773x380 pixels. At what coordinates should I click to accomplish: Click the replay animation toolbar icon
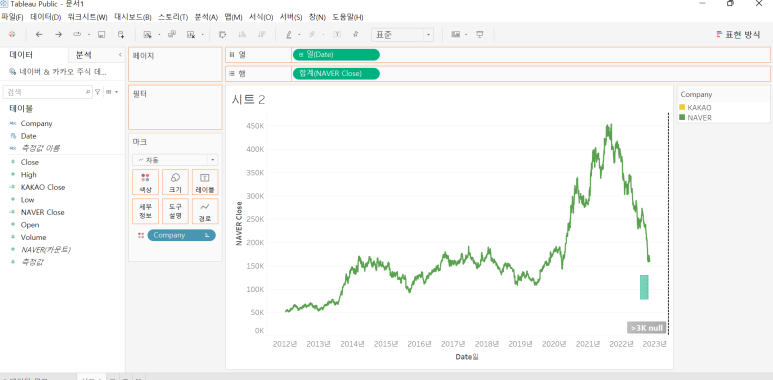[x=76, y=35]
